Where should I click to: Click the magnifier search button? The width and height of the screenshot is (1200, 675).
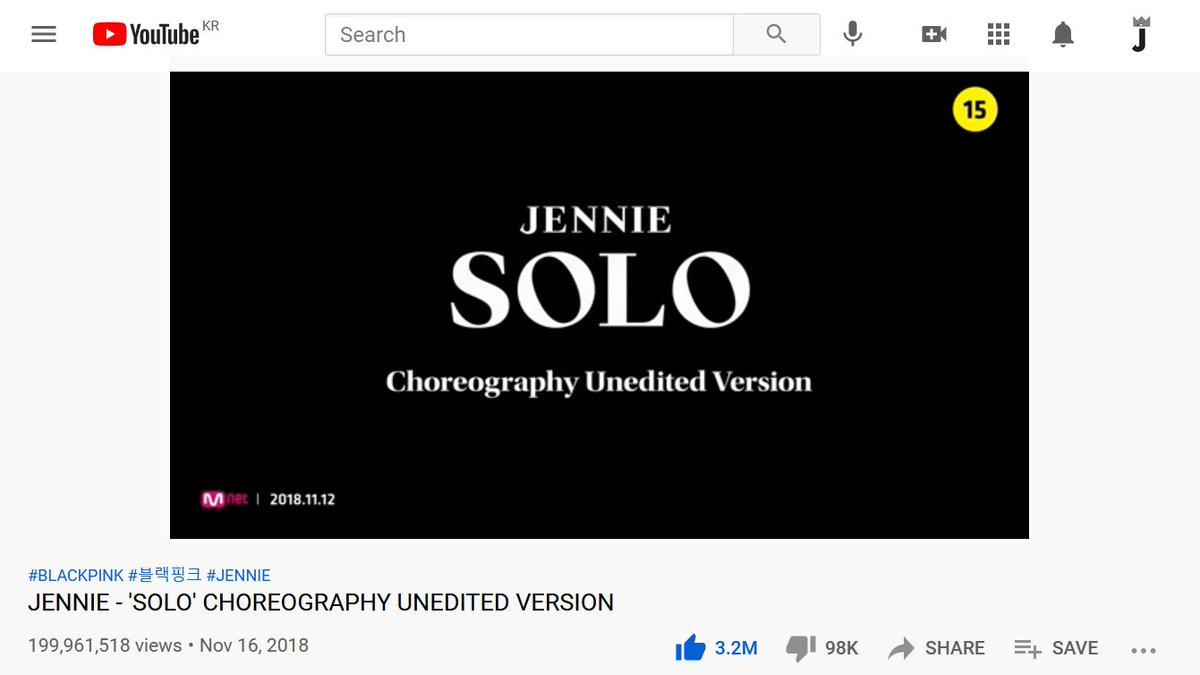tap(777, 34)
